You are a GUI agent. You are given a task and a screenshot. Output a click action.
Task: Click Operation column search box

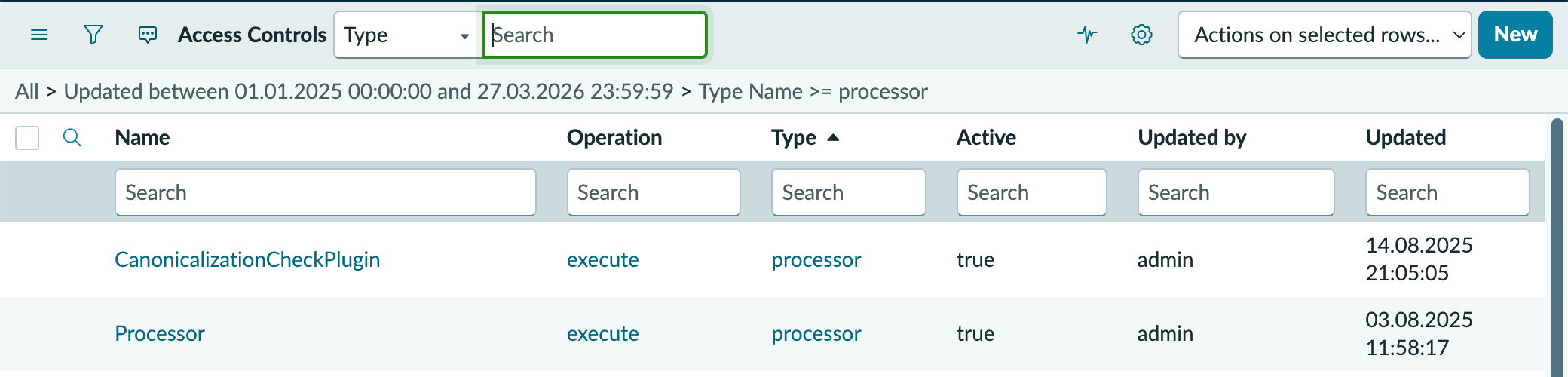click(x=654, y=192)
